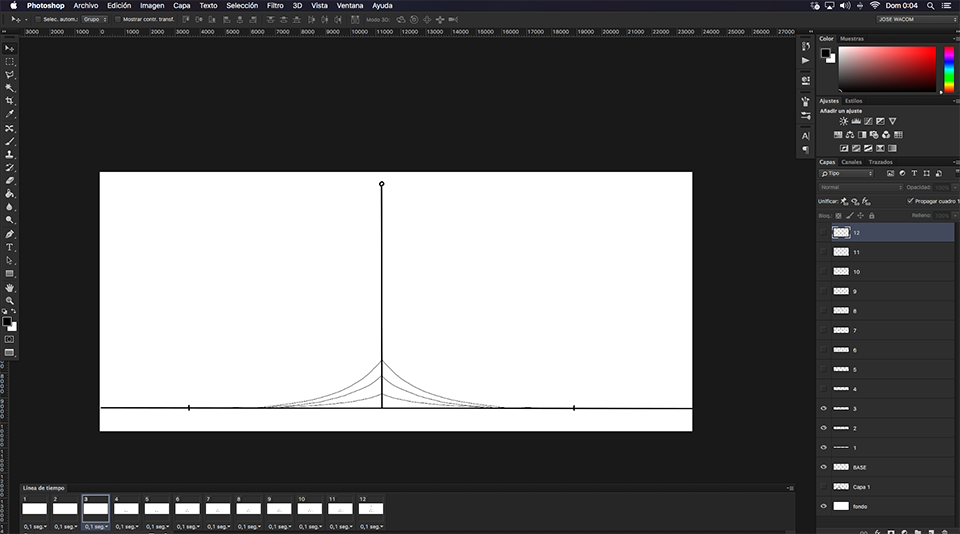Enable Mostrar contr. transf. checkbox
Screen dimensions: 960x534
pos(118,20)
